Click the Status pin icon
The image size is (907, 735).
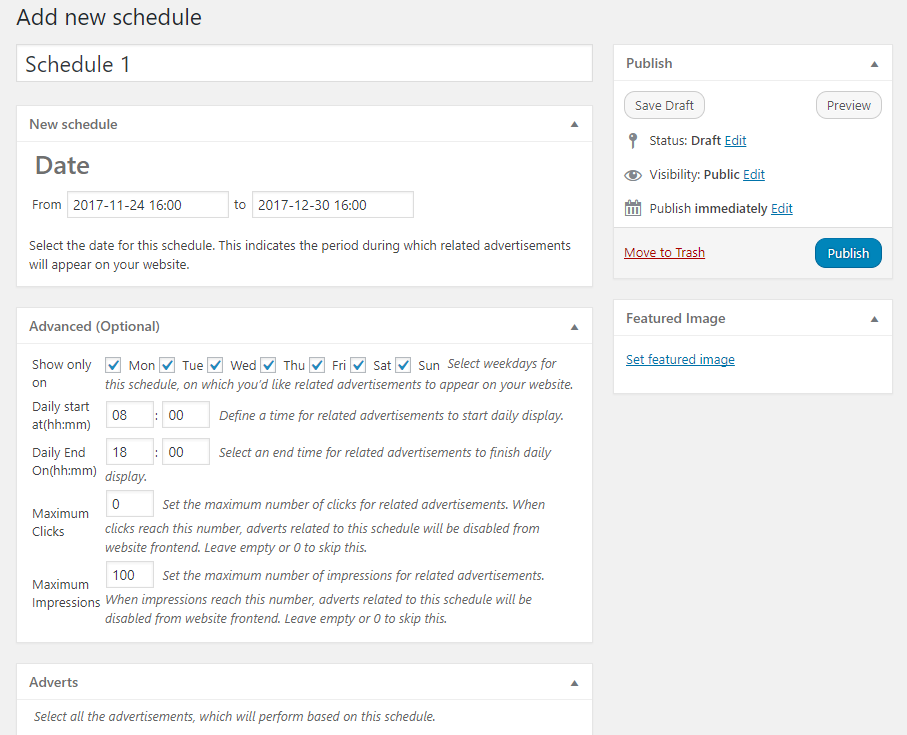coord(633,141)
